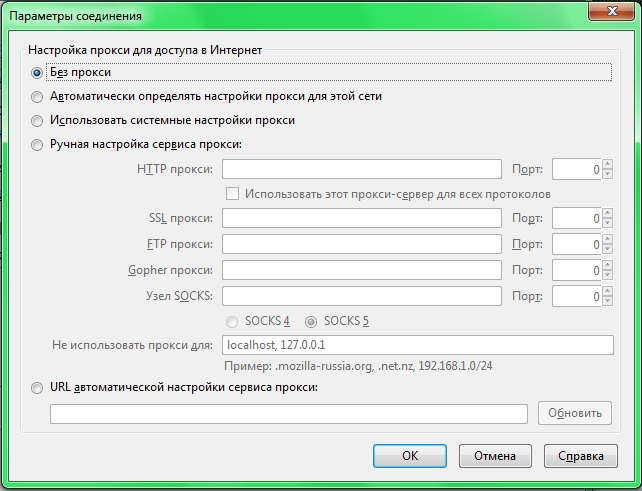Image resolution: width=642 pixels, height=491 pixels.
Task: Open help with the Справка button
Action: (x=581, y=456)
